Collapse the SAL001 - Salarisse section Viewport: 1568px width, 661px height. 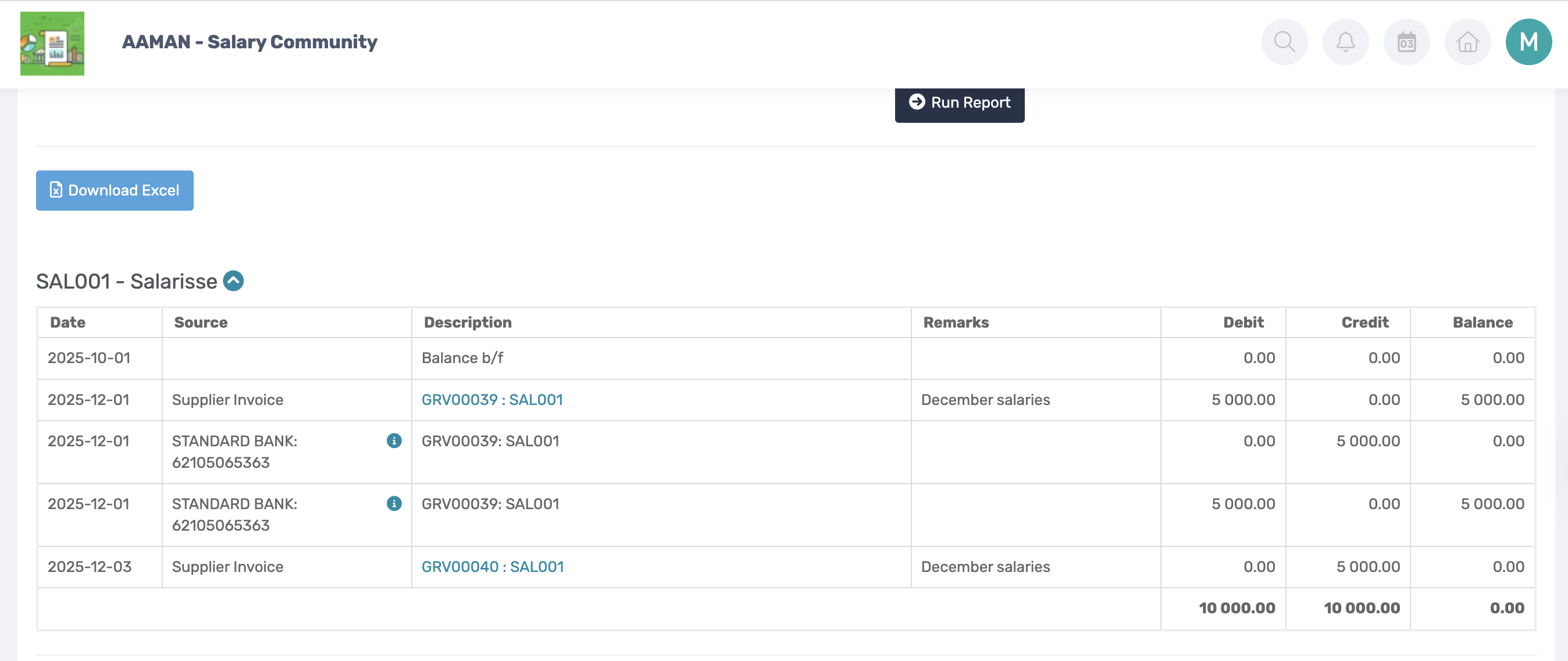(x=233, y=281)
